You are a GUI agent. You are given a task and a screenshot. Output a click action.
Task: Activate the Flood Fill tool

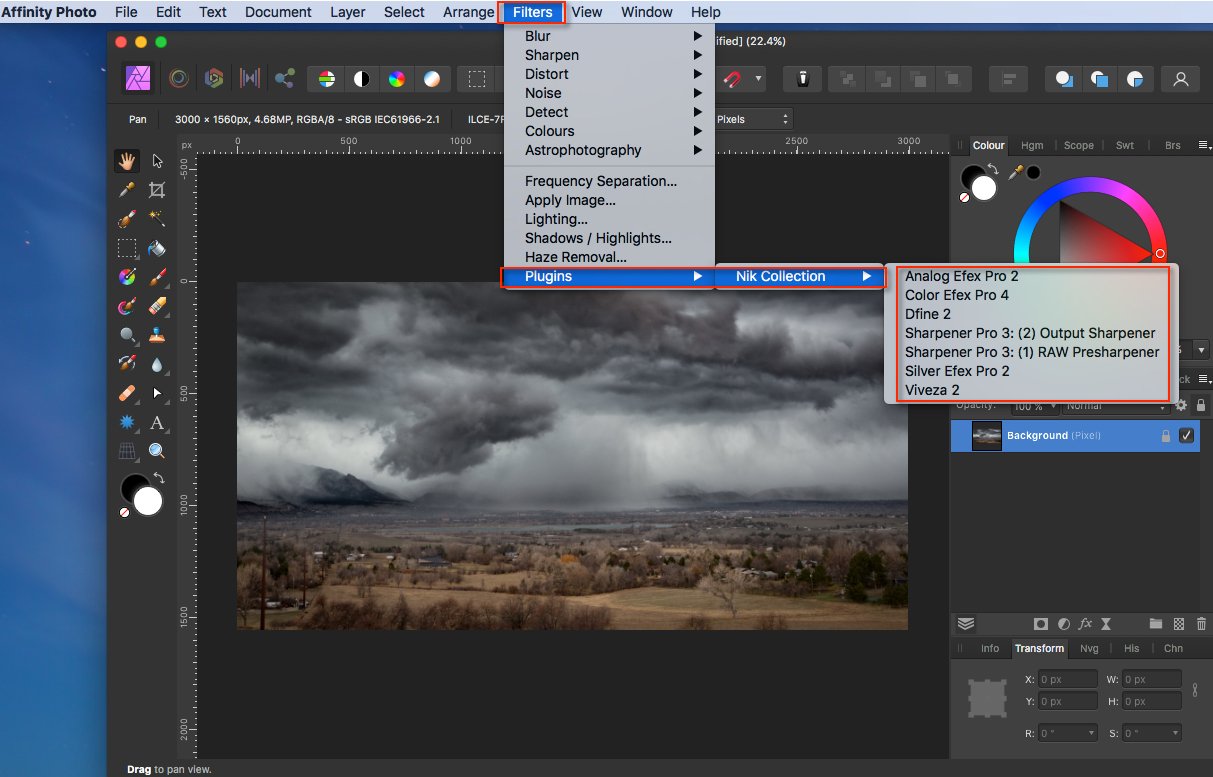point(157,248)
